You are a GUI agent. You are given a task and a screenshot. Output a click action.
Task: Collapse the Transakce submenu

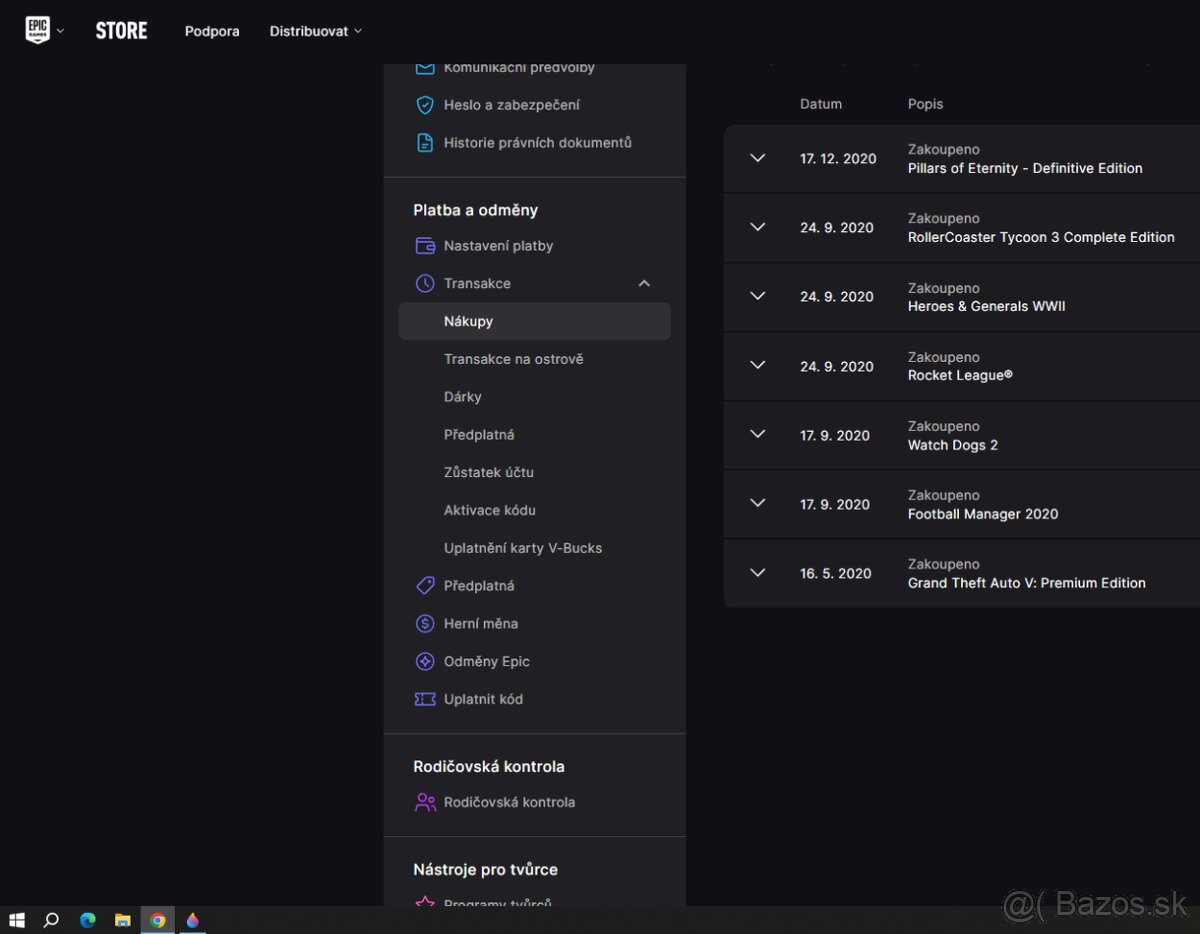click(644, 284)
